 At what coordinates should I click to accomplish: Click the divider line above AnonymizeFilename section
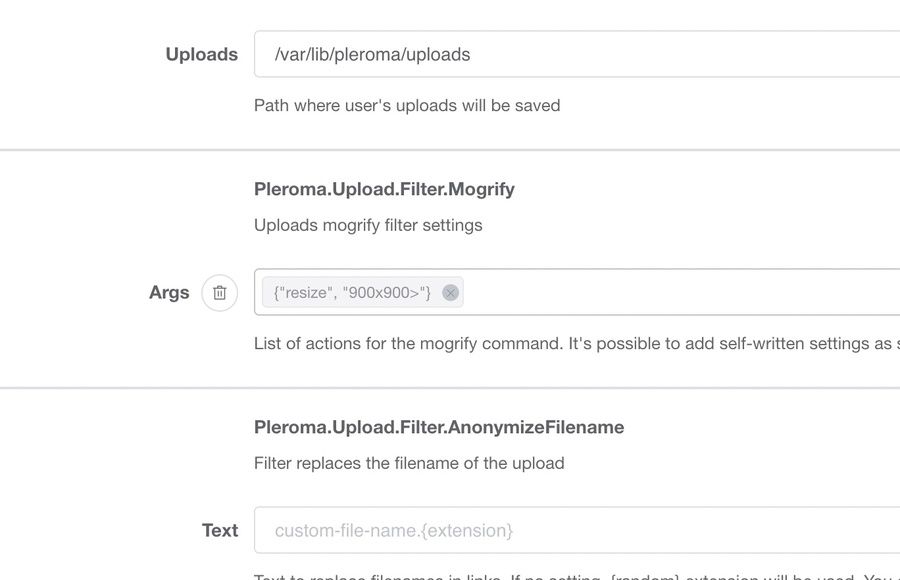point(450,388)
